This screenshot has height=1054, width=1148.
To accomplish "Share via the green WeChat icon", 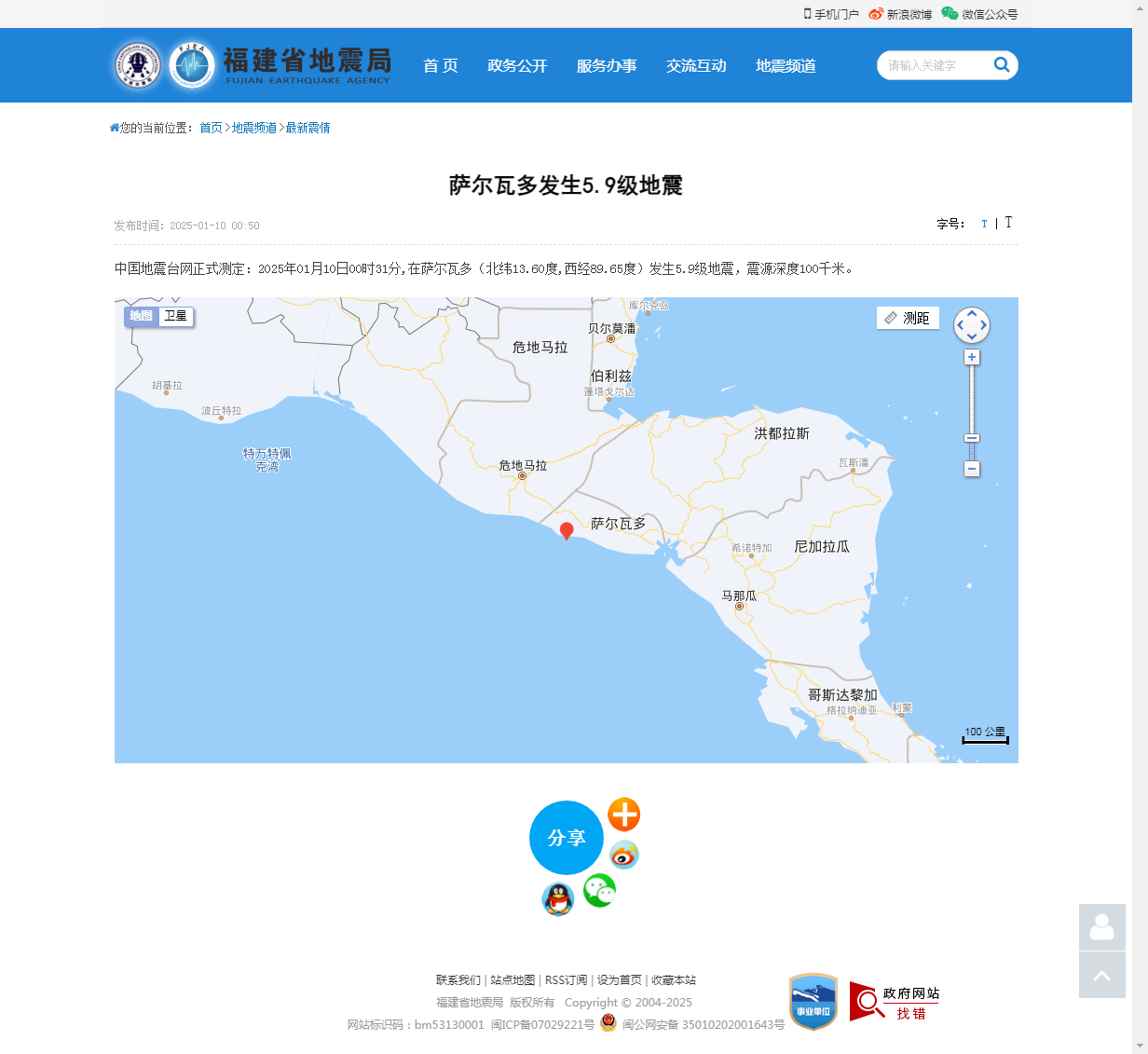I will pyautogui.click(x=599, y=891).
